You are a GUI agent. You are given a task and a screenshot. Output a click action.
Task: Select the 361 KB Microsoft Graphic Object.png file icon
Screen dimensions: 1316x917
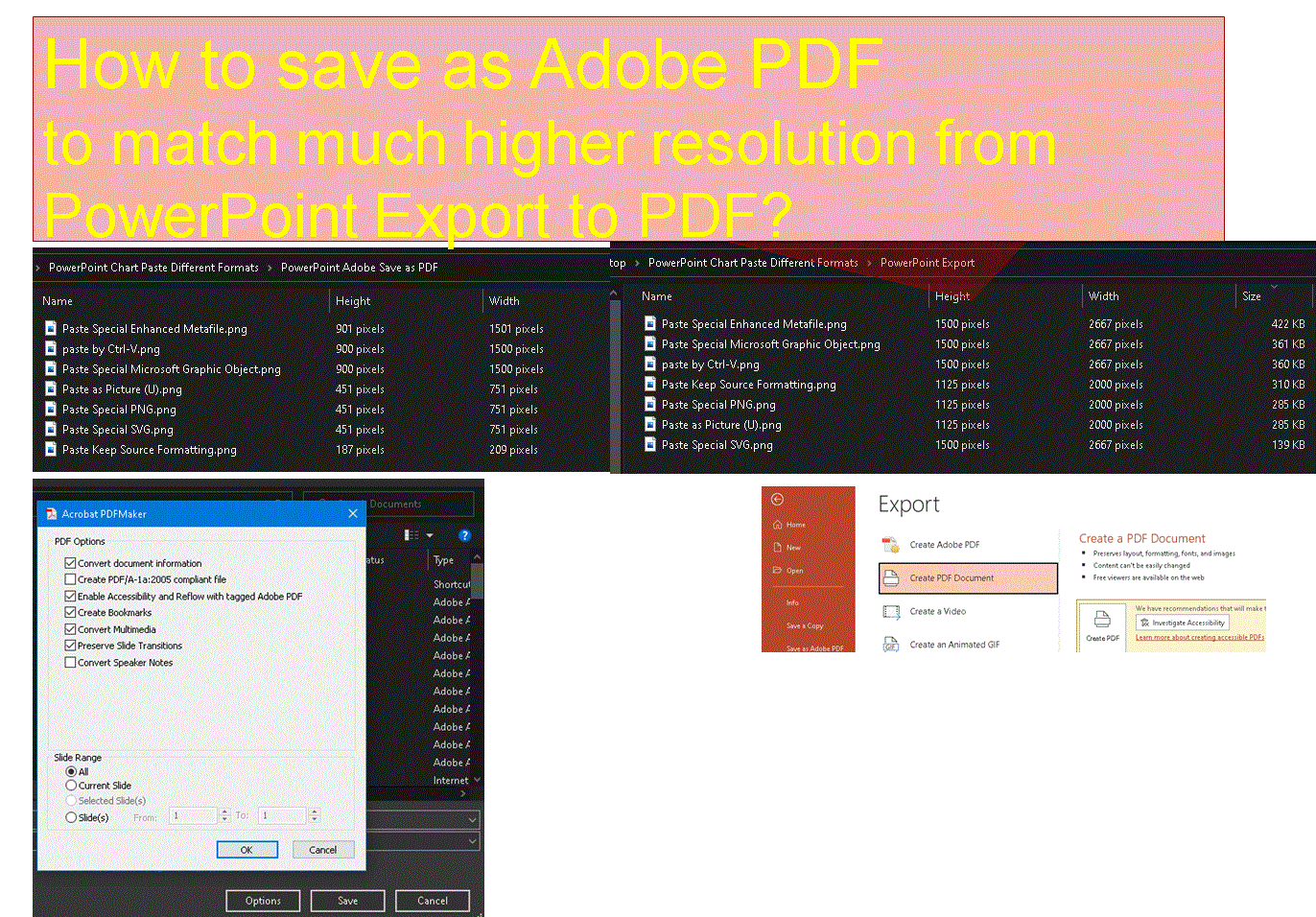pyautogui.click(x=650, y=343)
